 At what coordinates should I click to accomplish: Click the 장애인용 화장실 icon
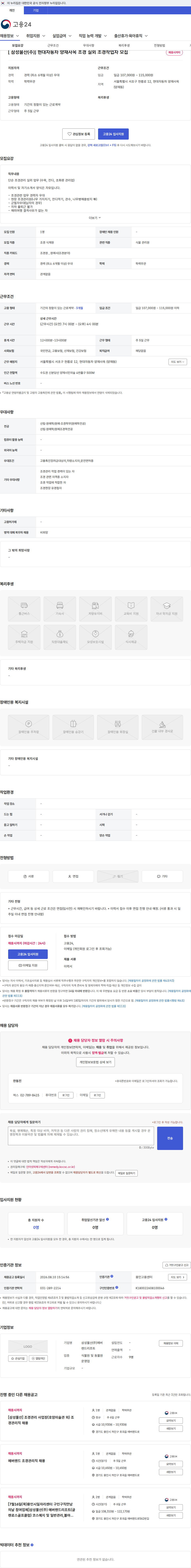click(117, 727)
